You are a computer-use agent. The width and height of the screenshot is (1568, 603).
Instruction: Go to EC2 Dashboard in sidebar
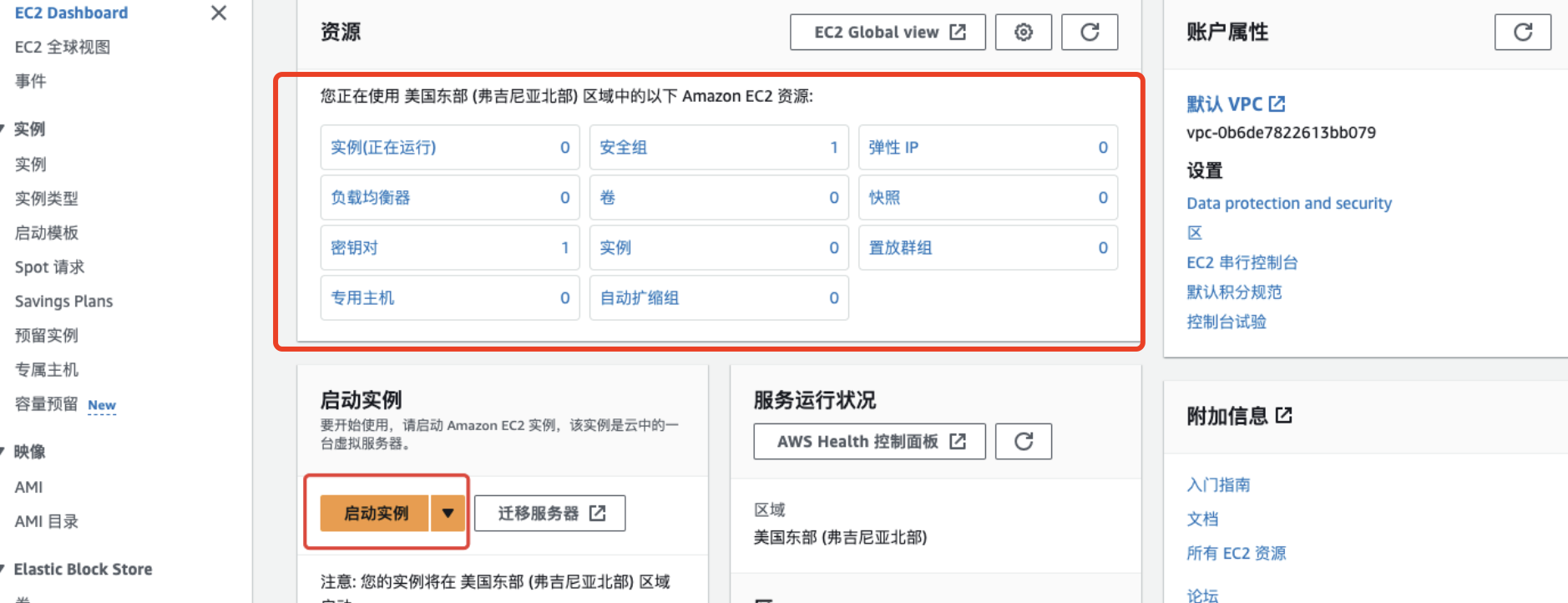pos(71,13)
